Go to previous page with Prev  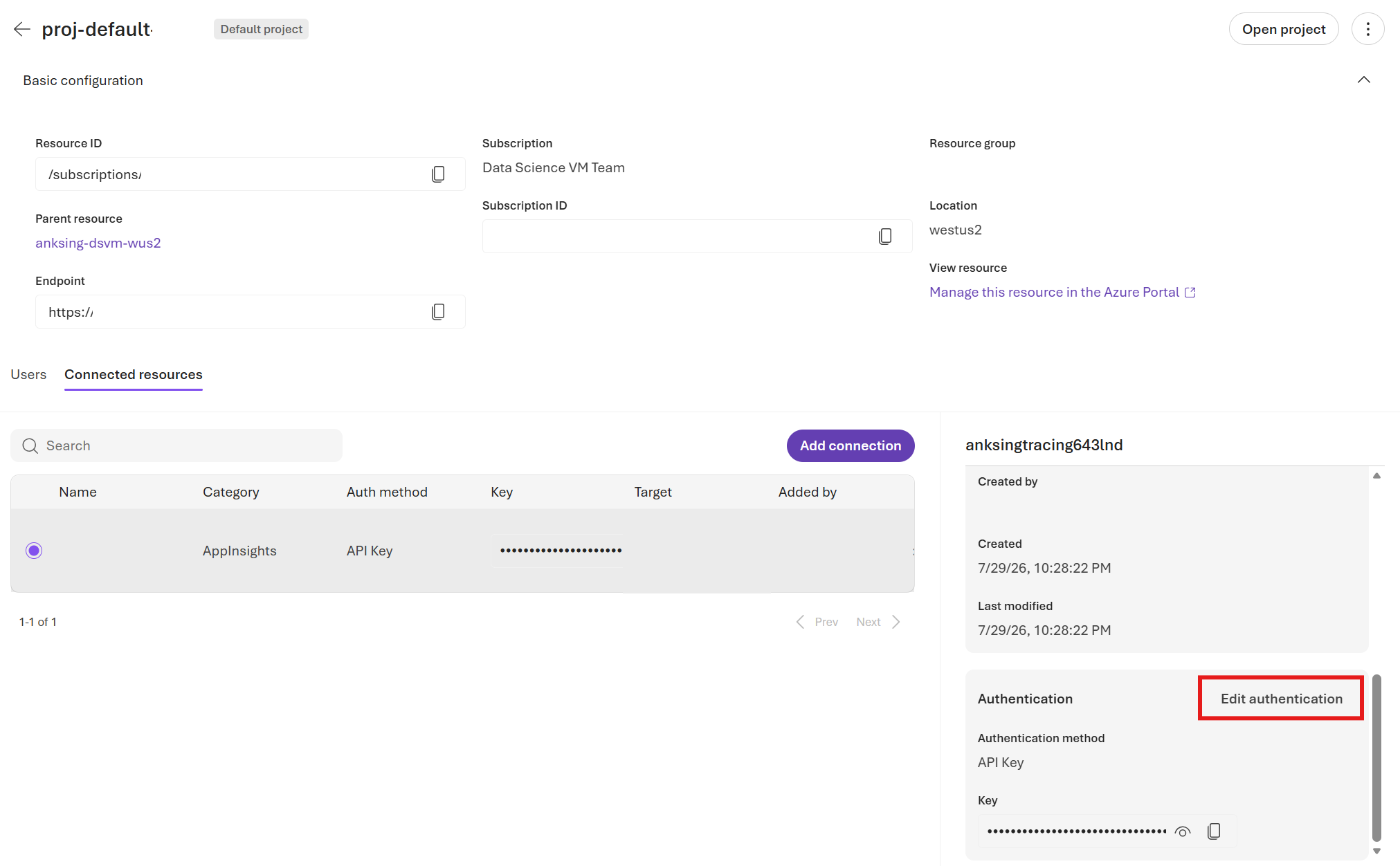(x=817, y=622)
